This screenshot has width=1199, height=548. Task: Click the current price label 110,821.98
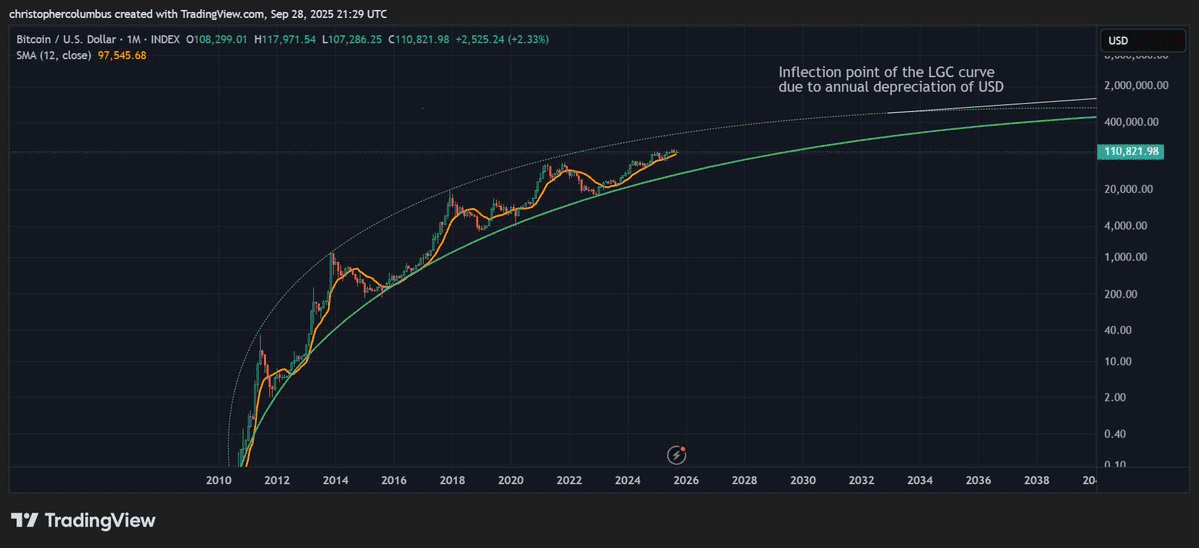point(1133,151)
